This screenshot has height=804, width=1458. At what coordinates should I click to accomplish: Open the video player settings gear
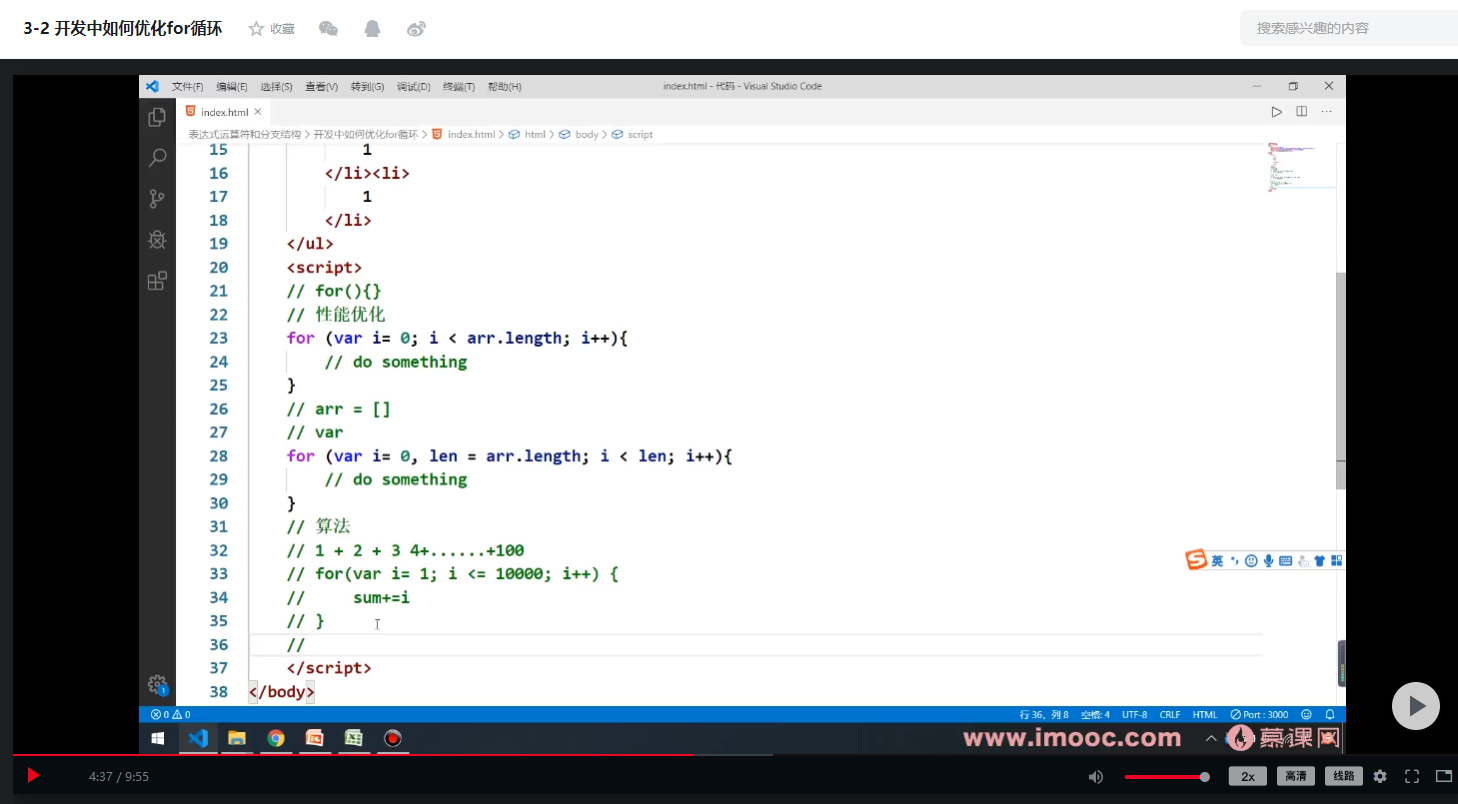pos(1380,777)
